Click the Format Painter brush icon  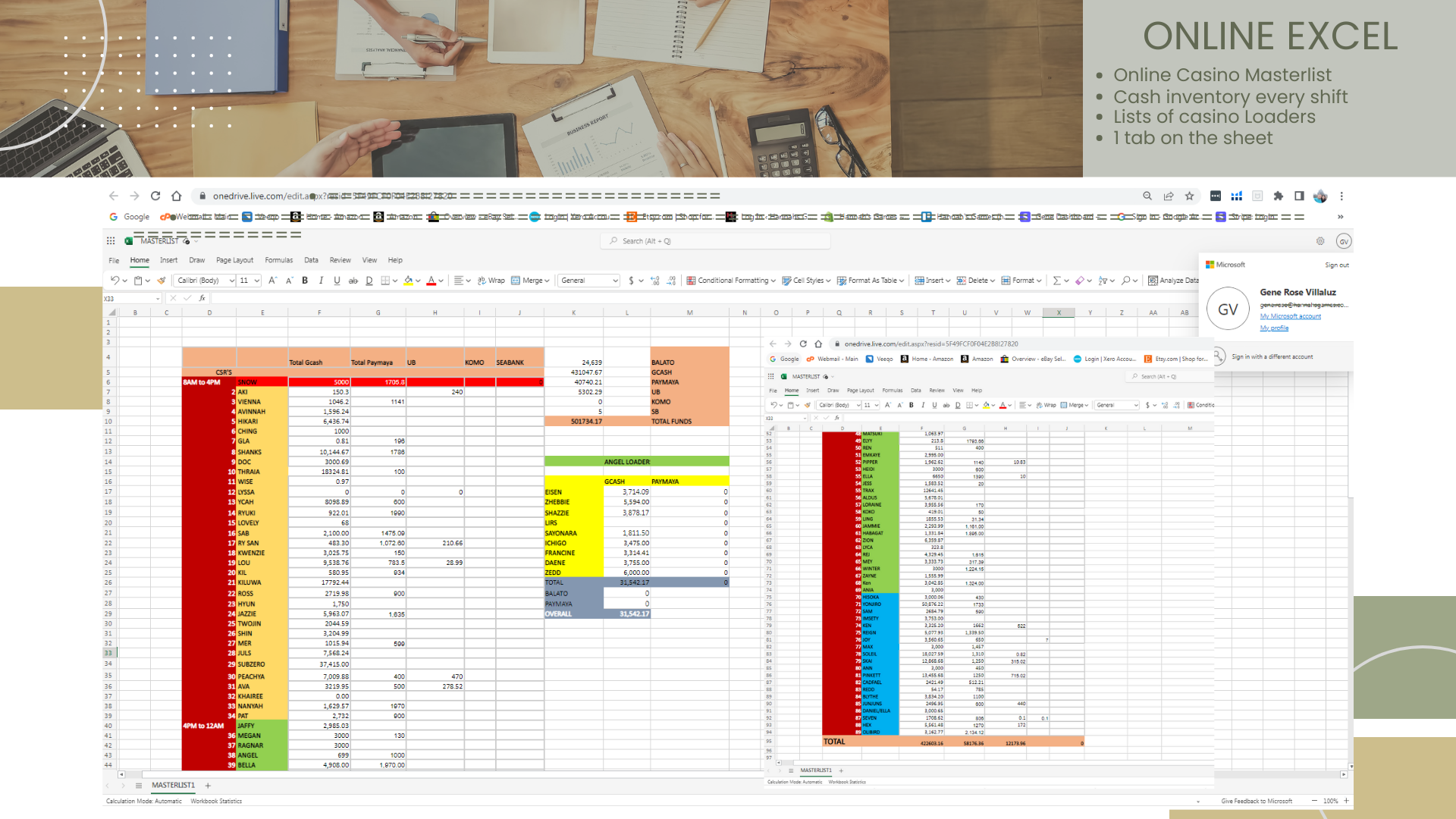coord(161,281)
